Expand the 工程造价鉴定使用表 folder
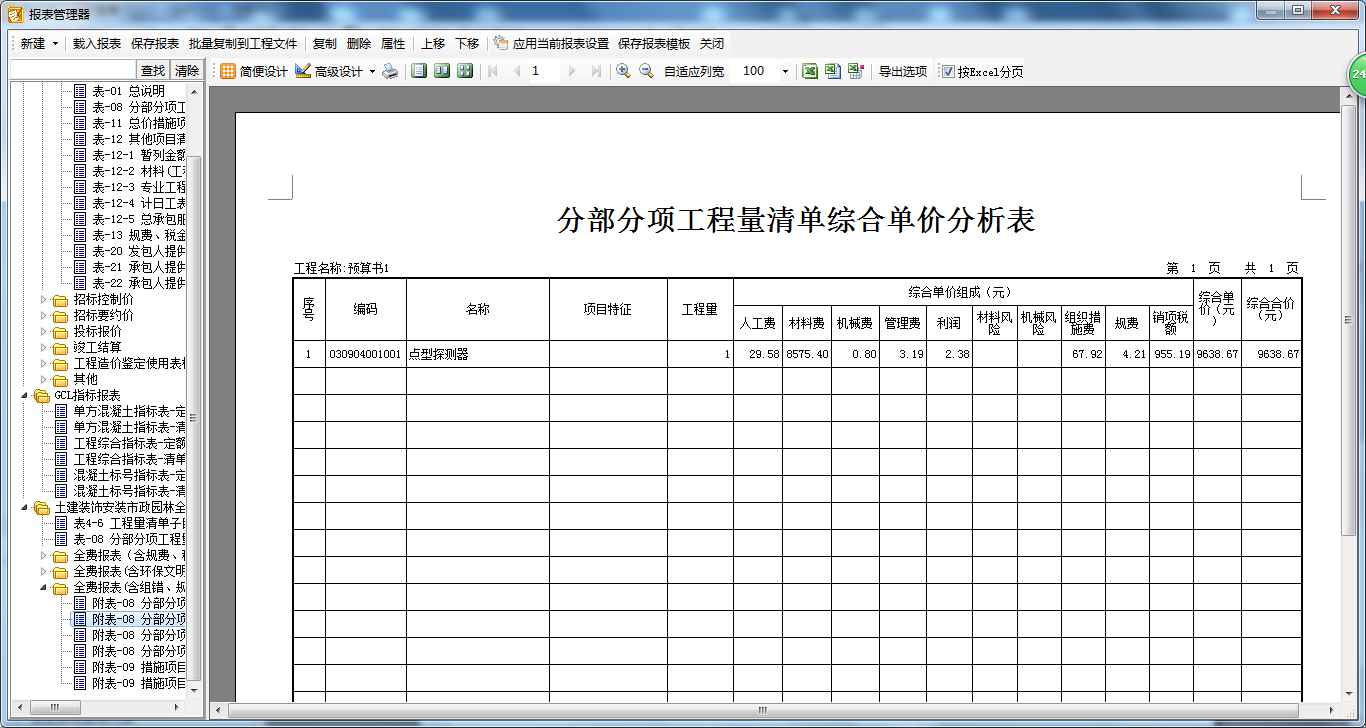The height and width of the screenshot is (728, 1366). coord(43,363)
